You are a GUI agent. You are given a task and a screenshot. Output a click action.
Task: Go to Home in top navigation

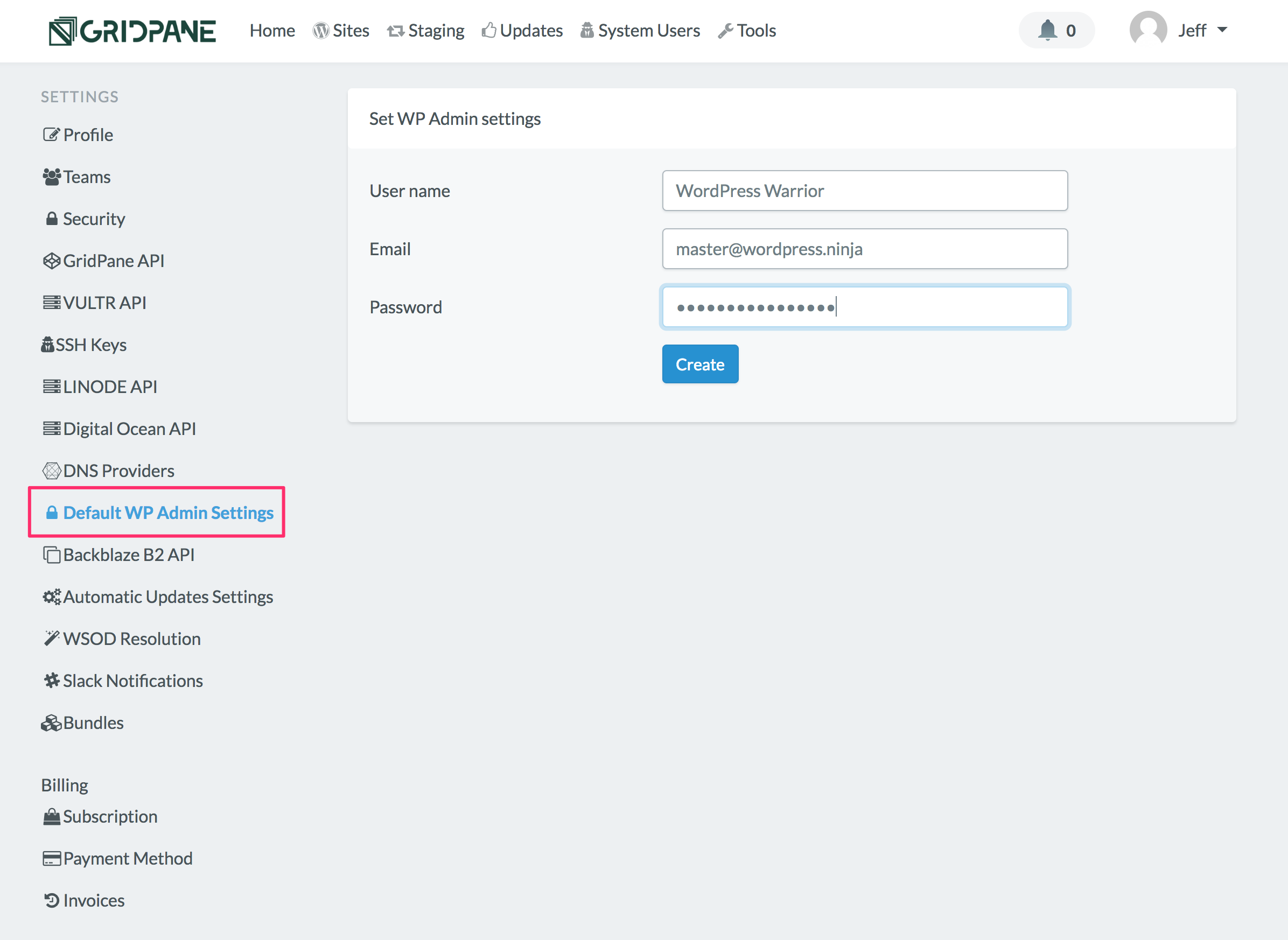click(x=272, y=30)
